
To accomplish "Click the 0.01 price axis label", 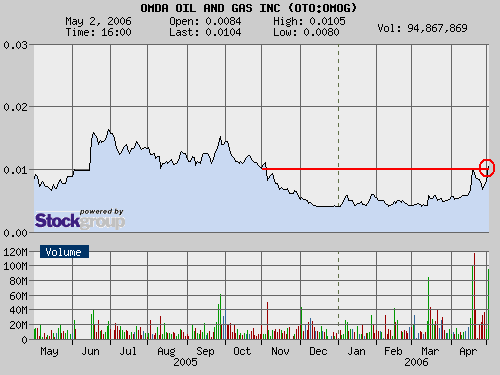I will click(x=16, y=170).
